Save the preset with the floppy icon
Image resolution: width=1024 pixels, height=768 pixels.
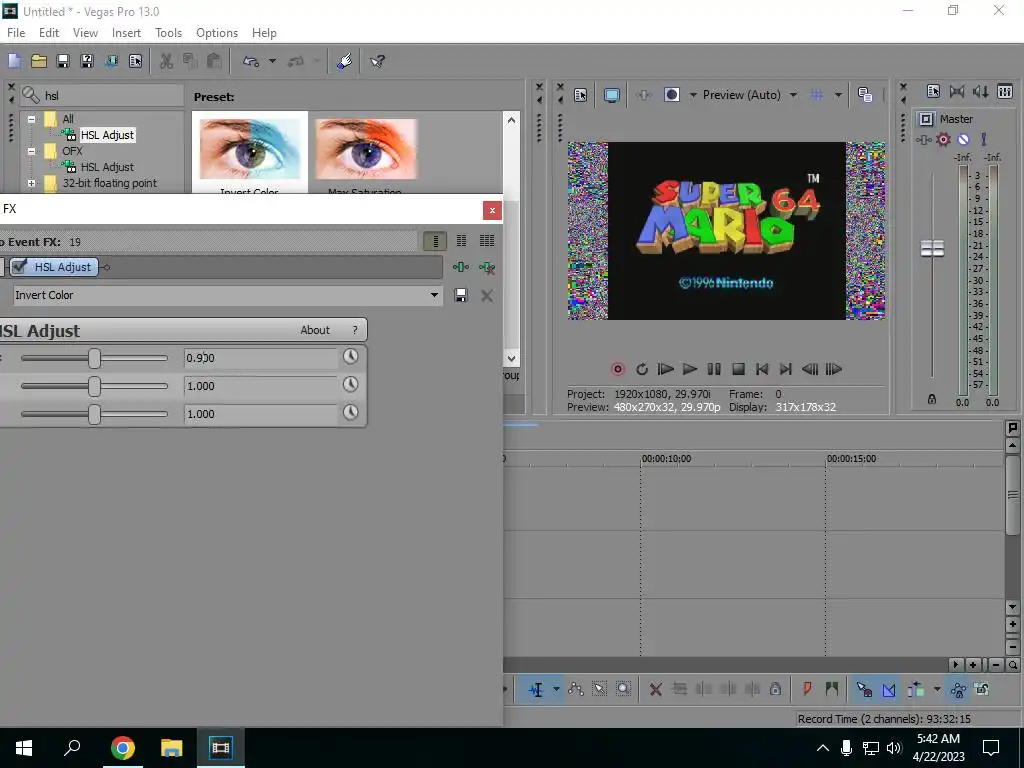[x=460, y=295]
